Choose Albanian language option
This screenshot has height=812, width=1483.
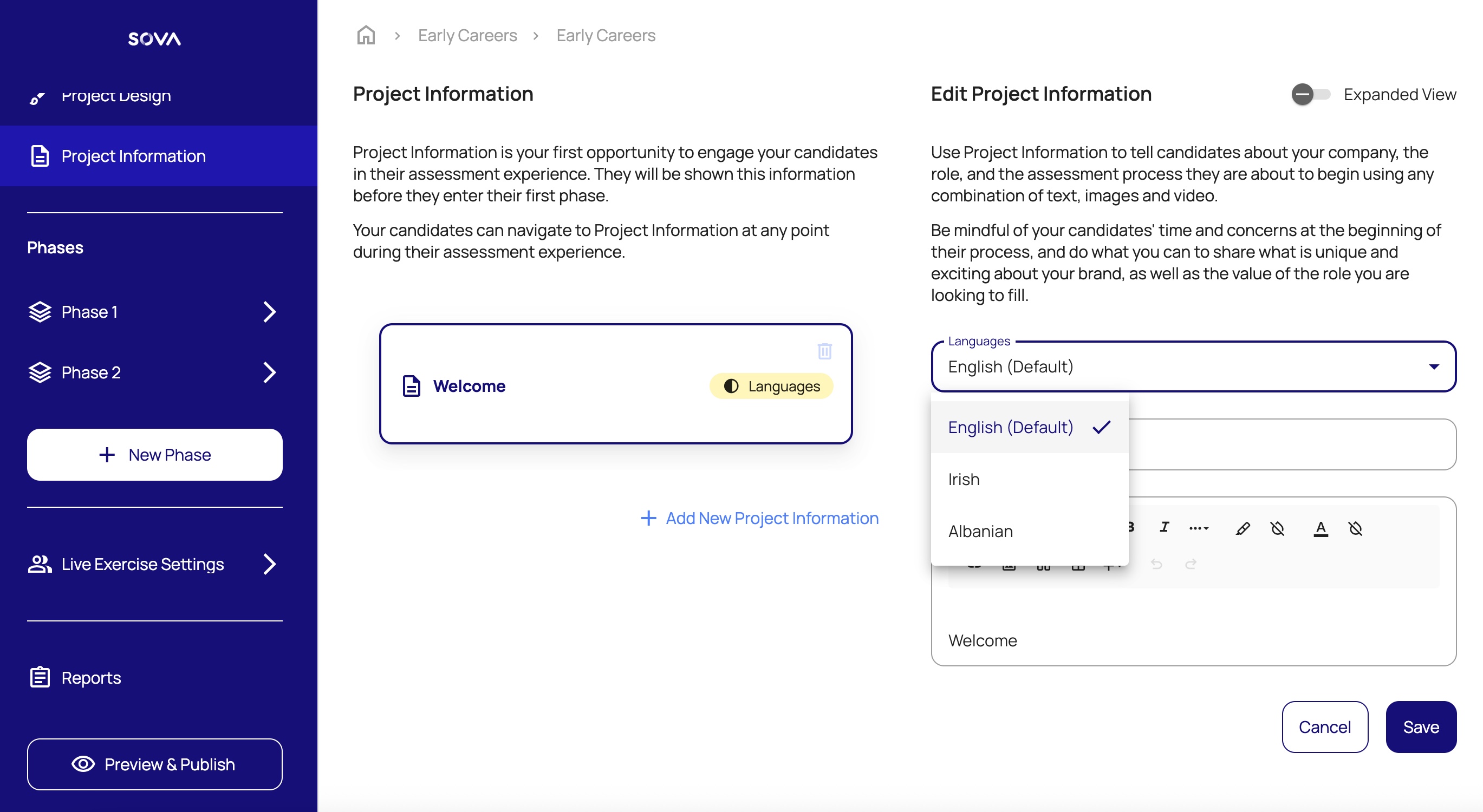point(980,531)
